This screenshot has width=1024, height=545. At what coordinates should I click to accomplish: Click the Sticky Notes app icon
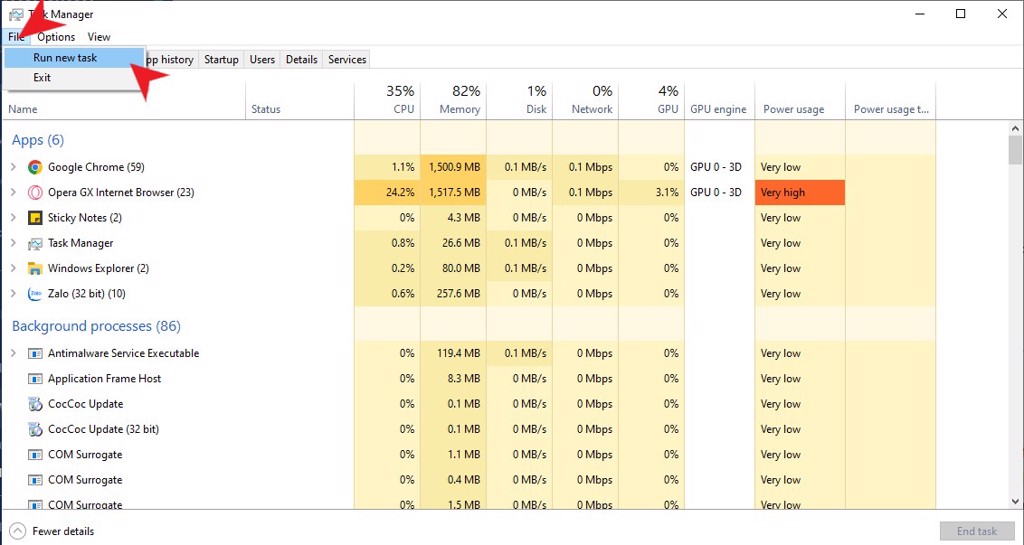tap(35, 217)
